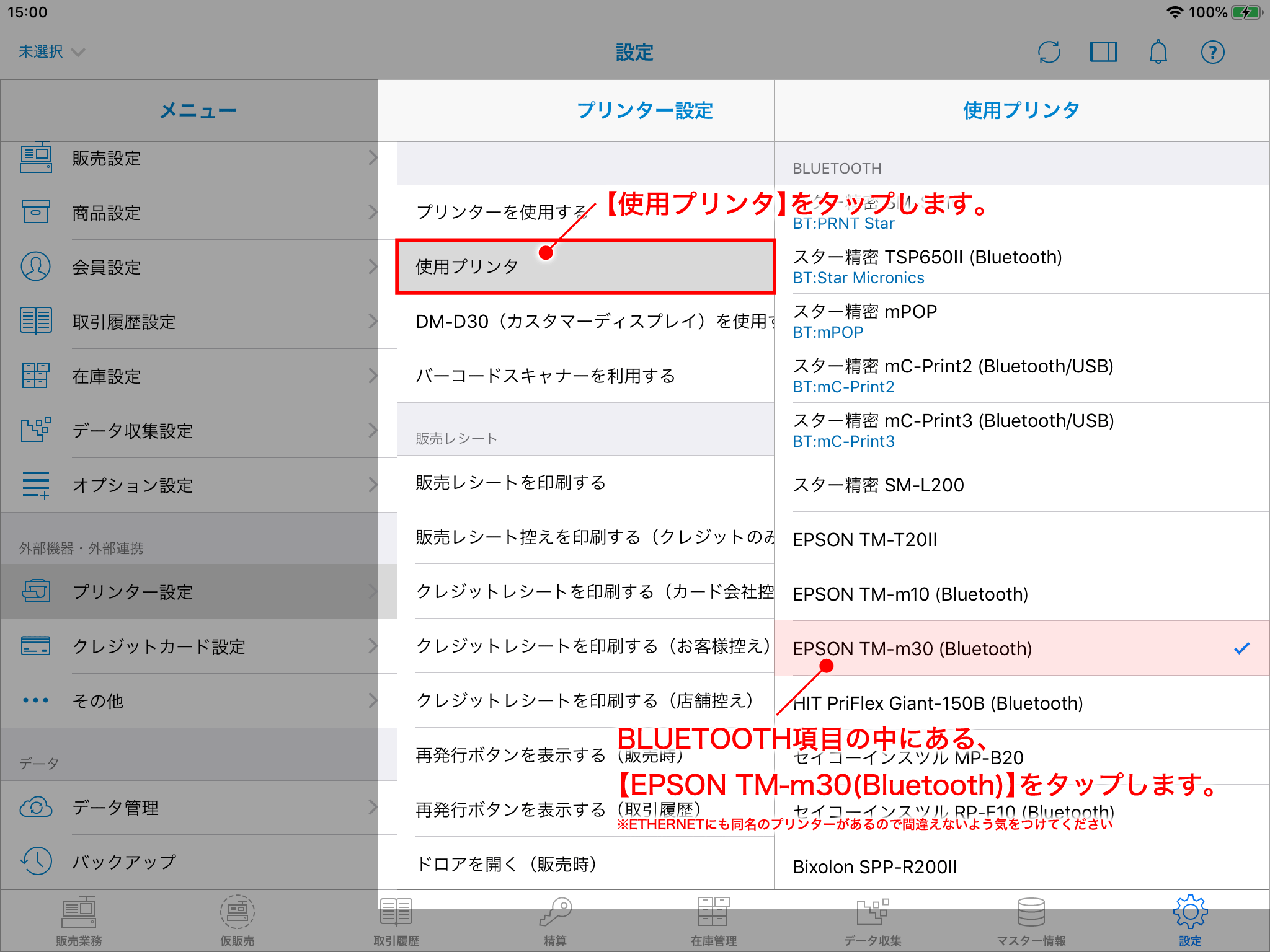
Task: Tap その他 row chevron
Action: click(x=372, y=700)
